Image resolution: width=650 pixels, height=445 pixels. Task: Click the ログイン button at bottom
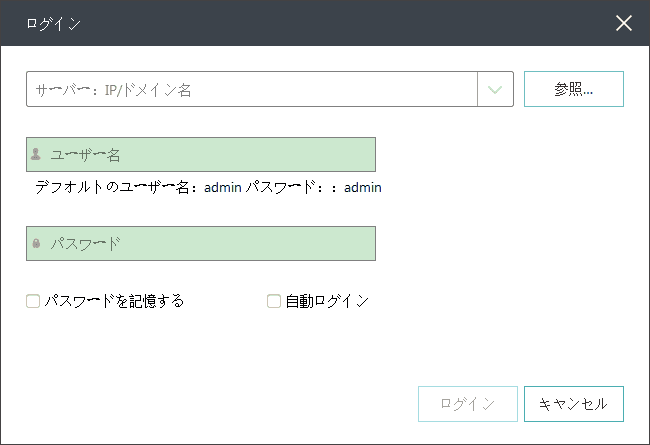click(468, 404)
